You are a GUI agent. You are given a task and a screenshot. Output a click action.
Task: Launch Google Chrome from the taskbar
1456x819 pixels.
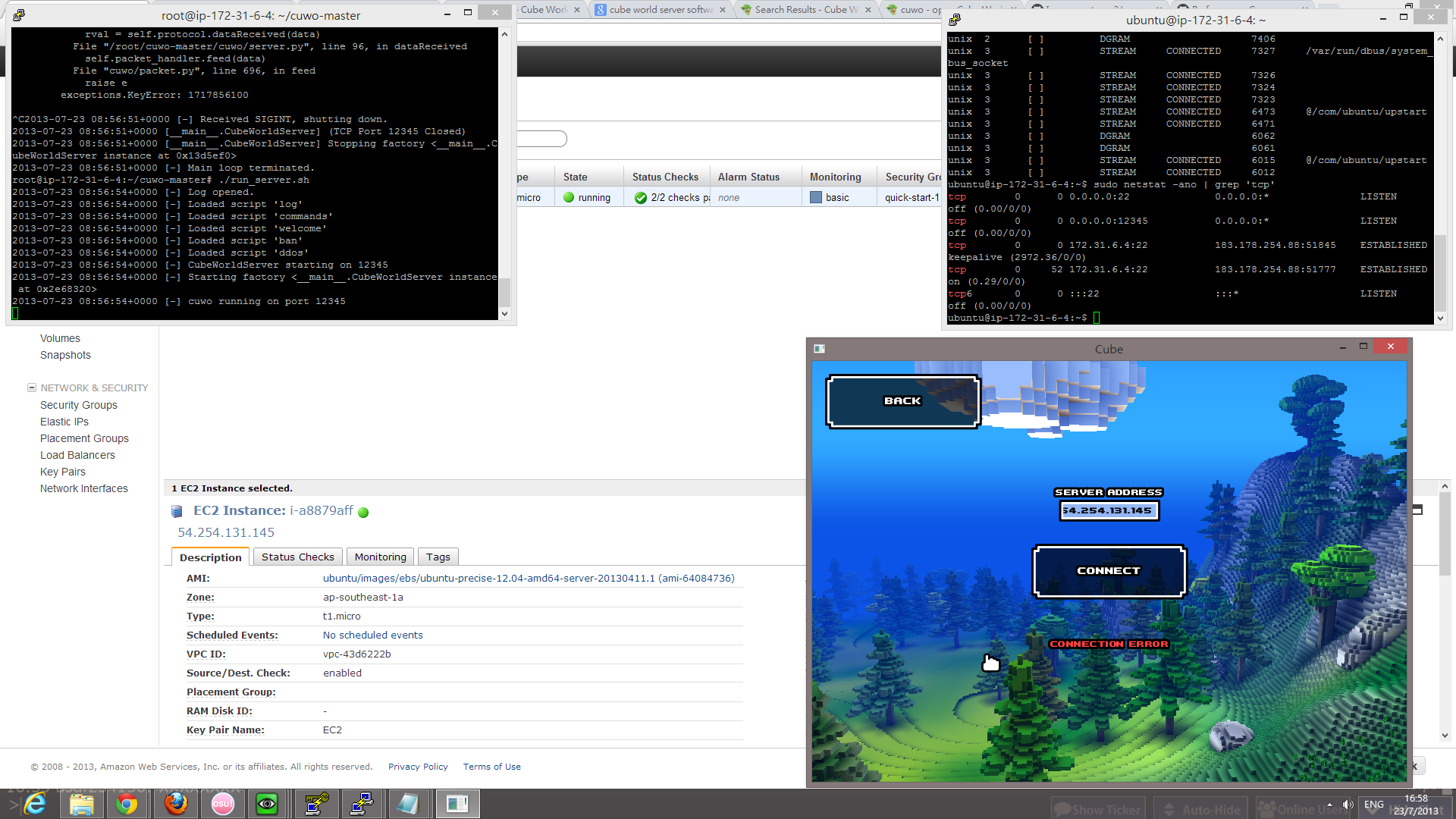click(127, 804)
